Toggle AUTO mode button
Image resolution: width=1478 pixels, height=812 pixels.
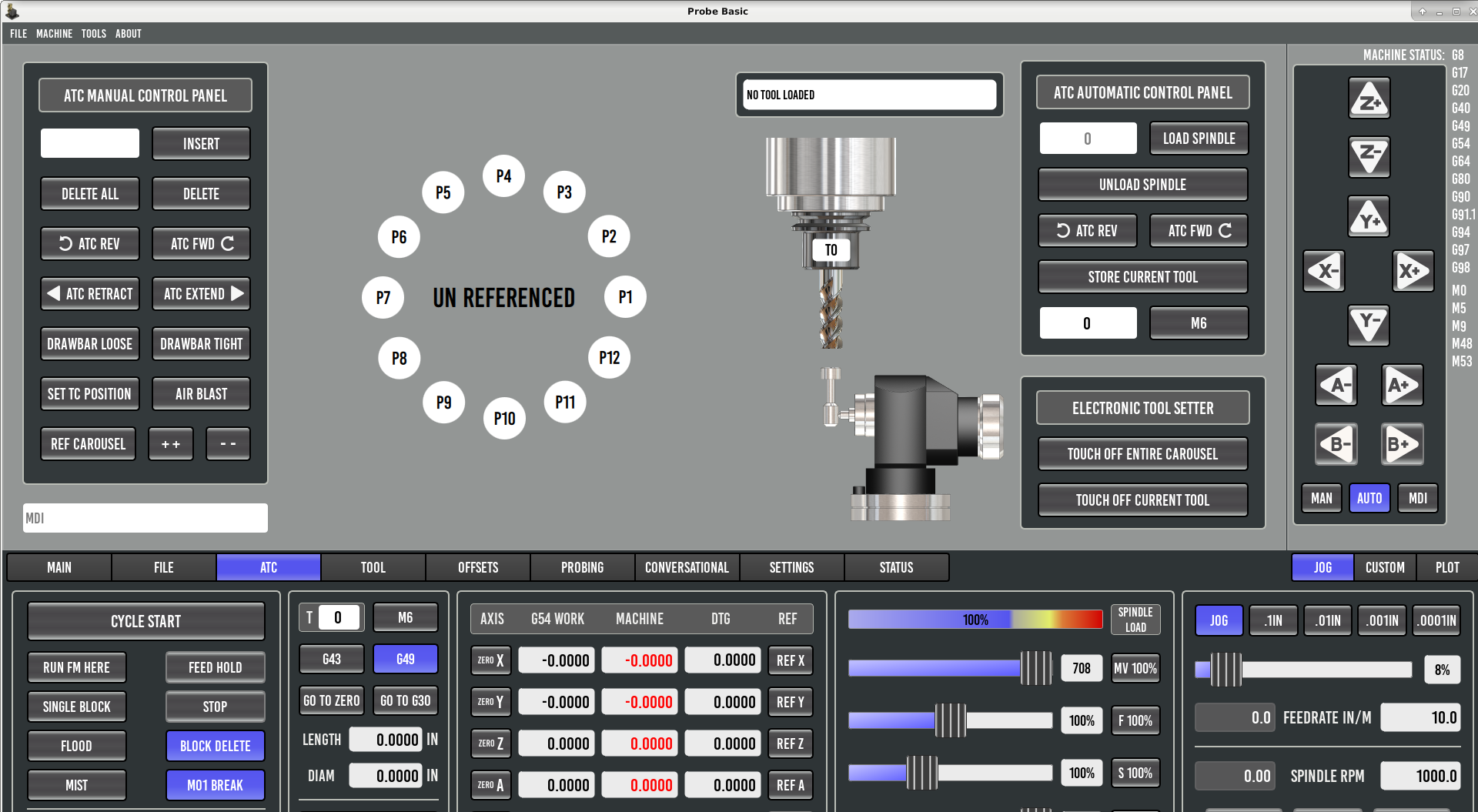click(1369, 498)
